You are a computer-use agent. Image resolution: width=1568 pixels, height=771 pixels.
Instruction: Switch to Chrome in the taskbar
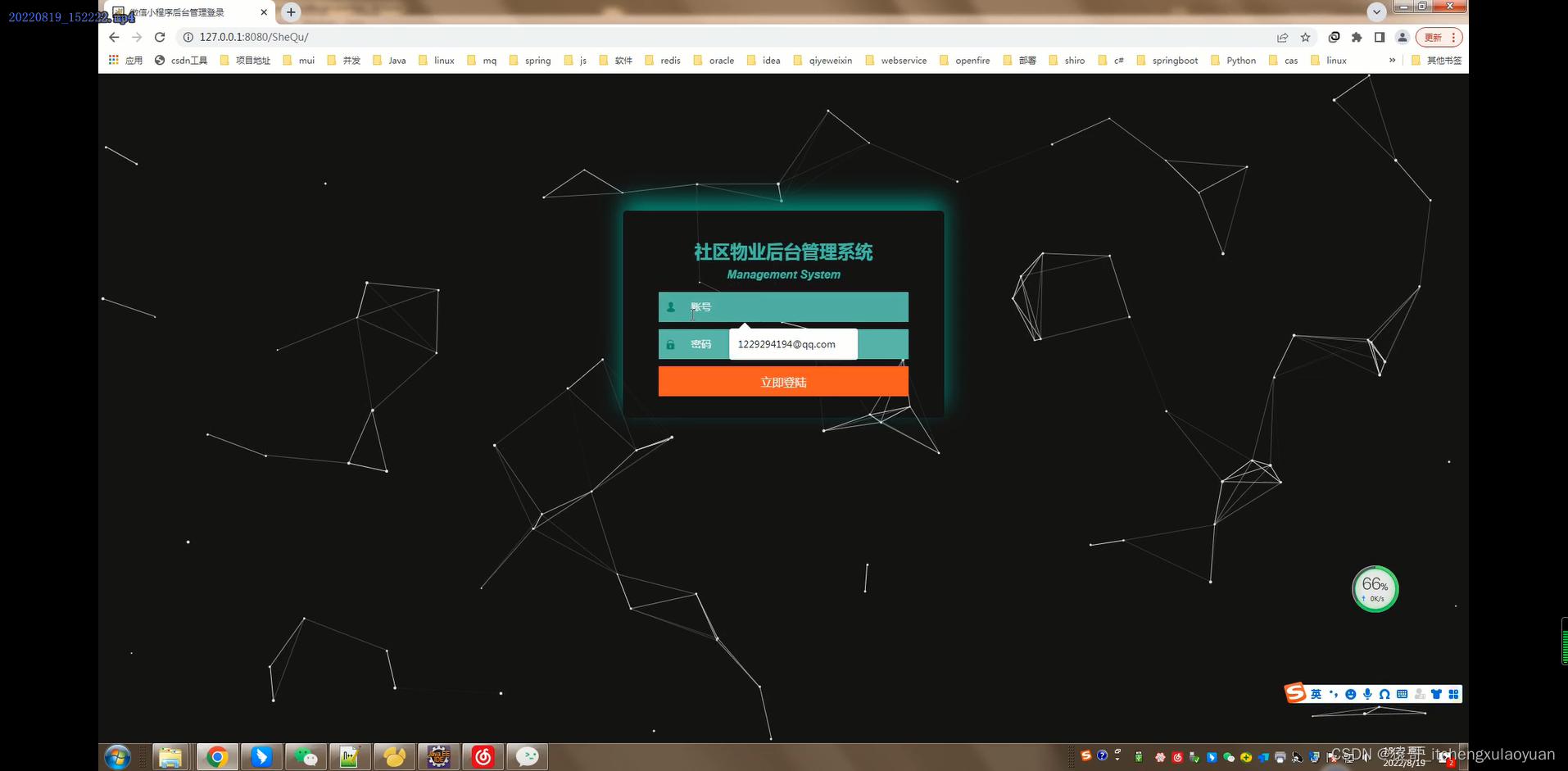click(x=217, y=757)
